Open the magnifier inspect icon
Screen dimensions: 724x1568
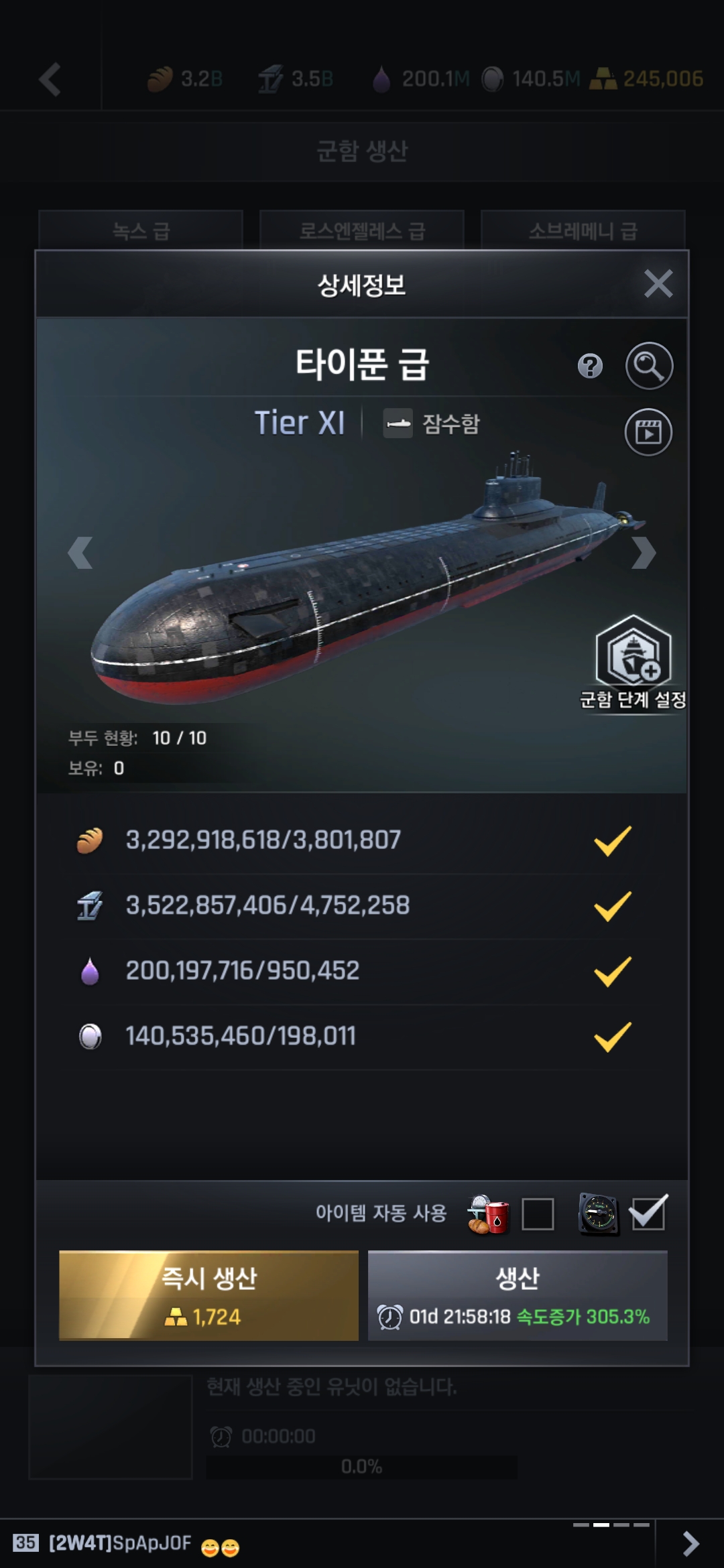(649, 366)
